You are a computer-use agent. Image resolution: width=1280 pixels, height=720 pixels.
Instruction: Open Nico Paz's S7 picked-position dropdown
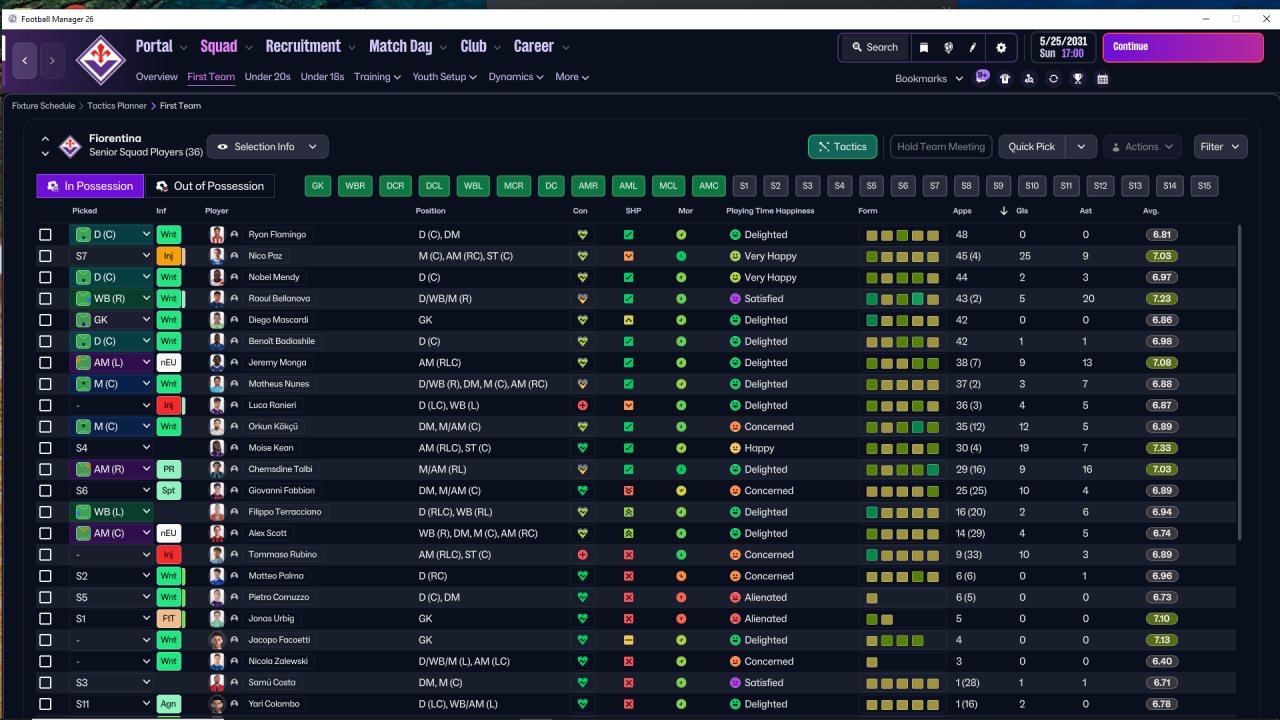point(111,256)
